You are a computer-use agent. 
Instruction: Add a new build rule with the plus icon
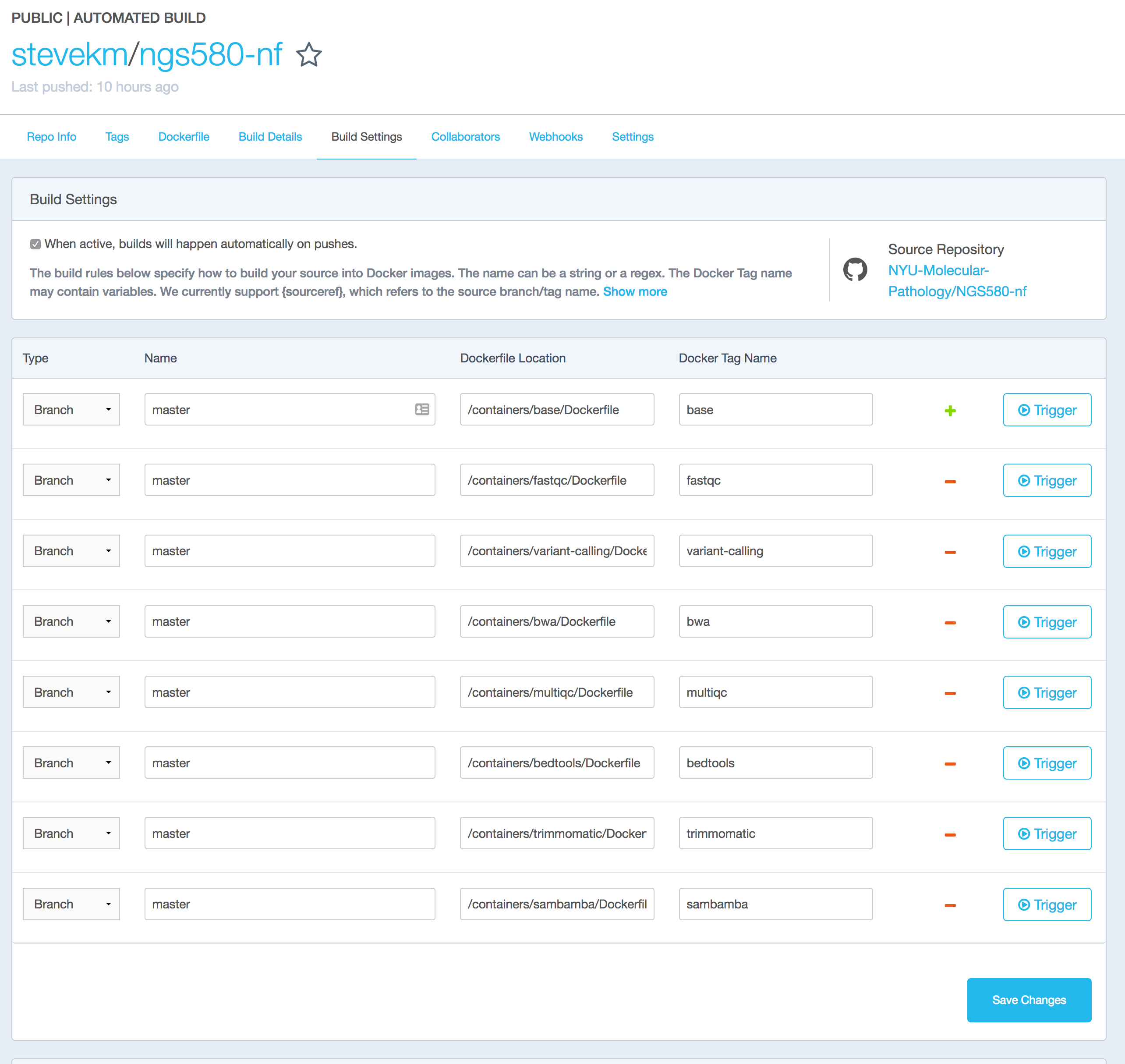tap(950, 410)
